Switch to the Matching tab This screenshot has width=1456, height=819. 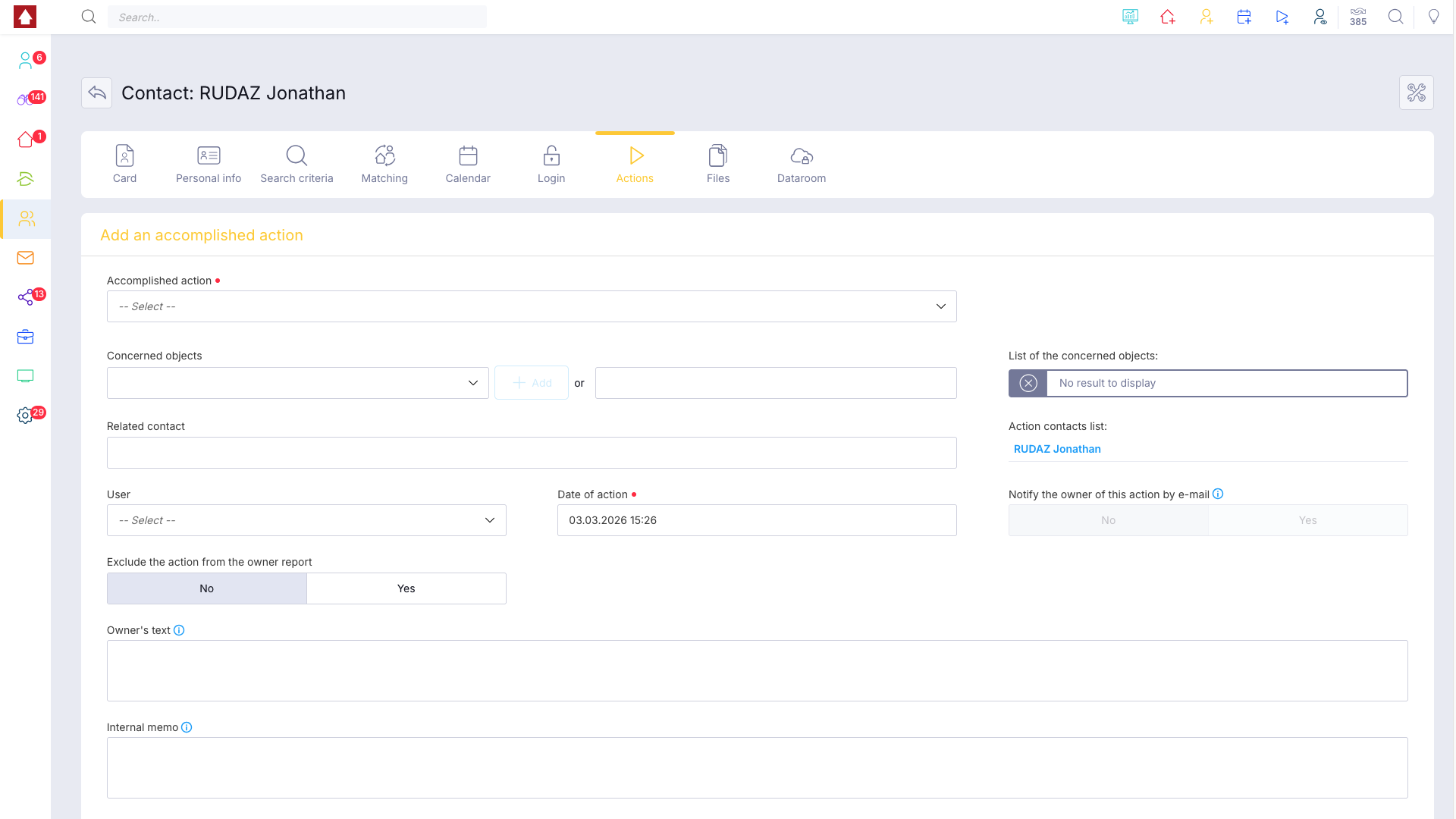(x=384, y=165)
